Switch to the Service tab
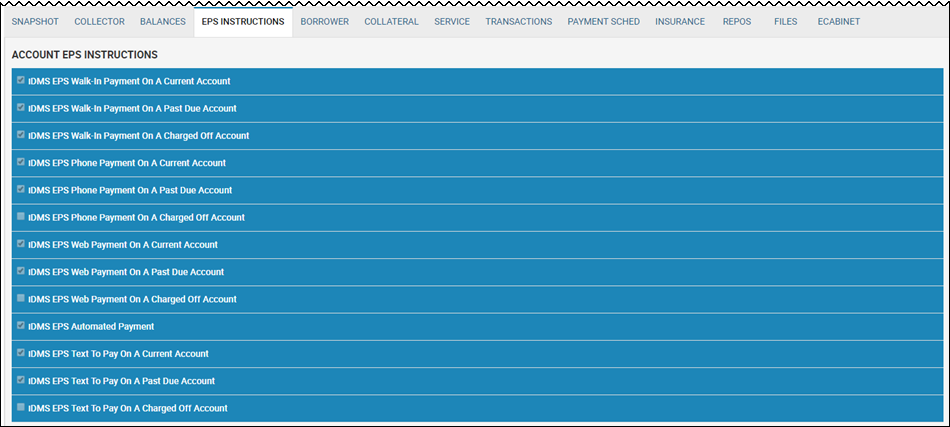Screen dimensions: 950x427 pyautogui.click(x=452, y=21)
